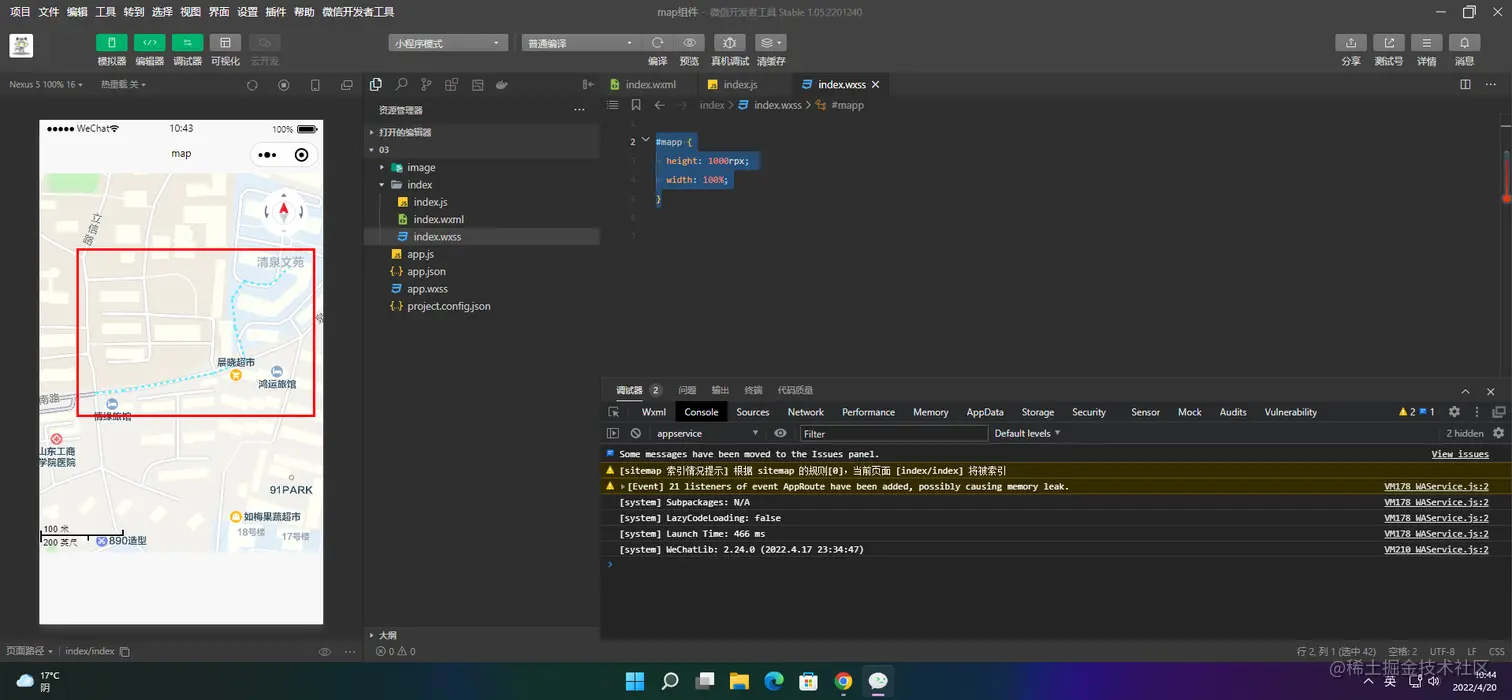Viewport: 1512px width, 700px height.
Task: Click the 分享 share upload icon
Action: point(1351,43)
